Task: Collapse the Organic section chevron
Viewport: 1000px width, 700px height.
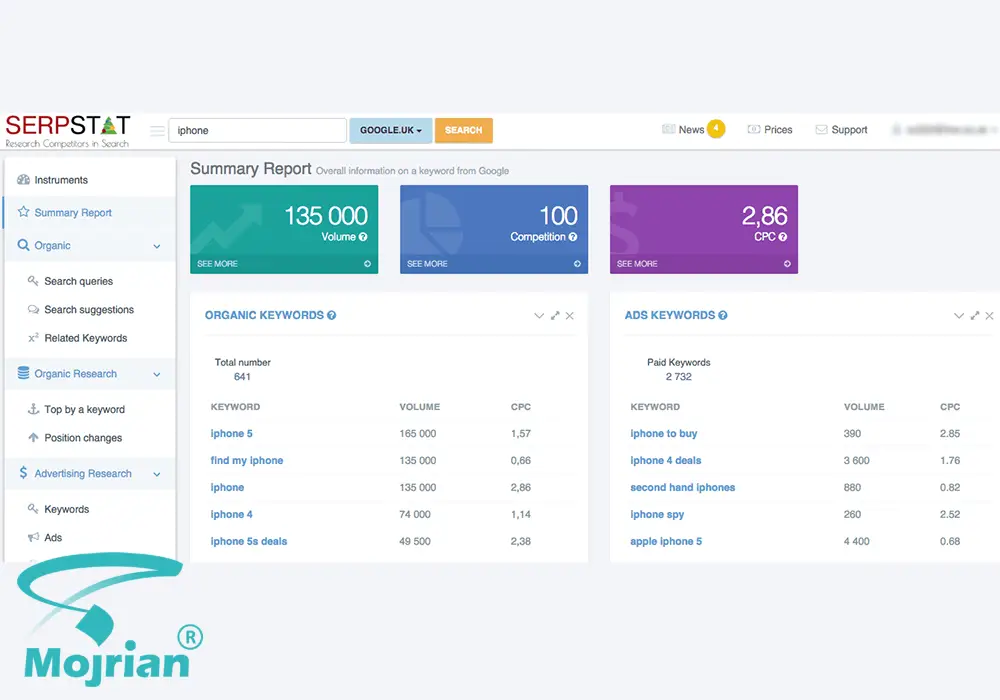Action: pos(157,246)
